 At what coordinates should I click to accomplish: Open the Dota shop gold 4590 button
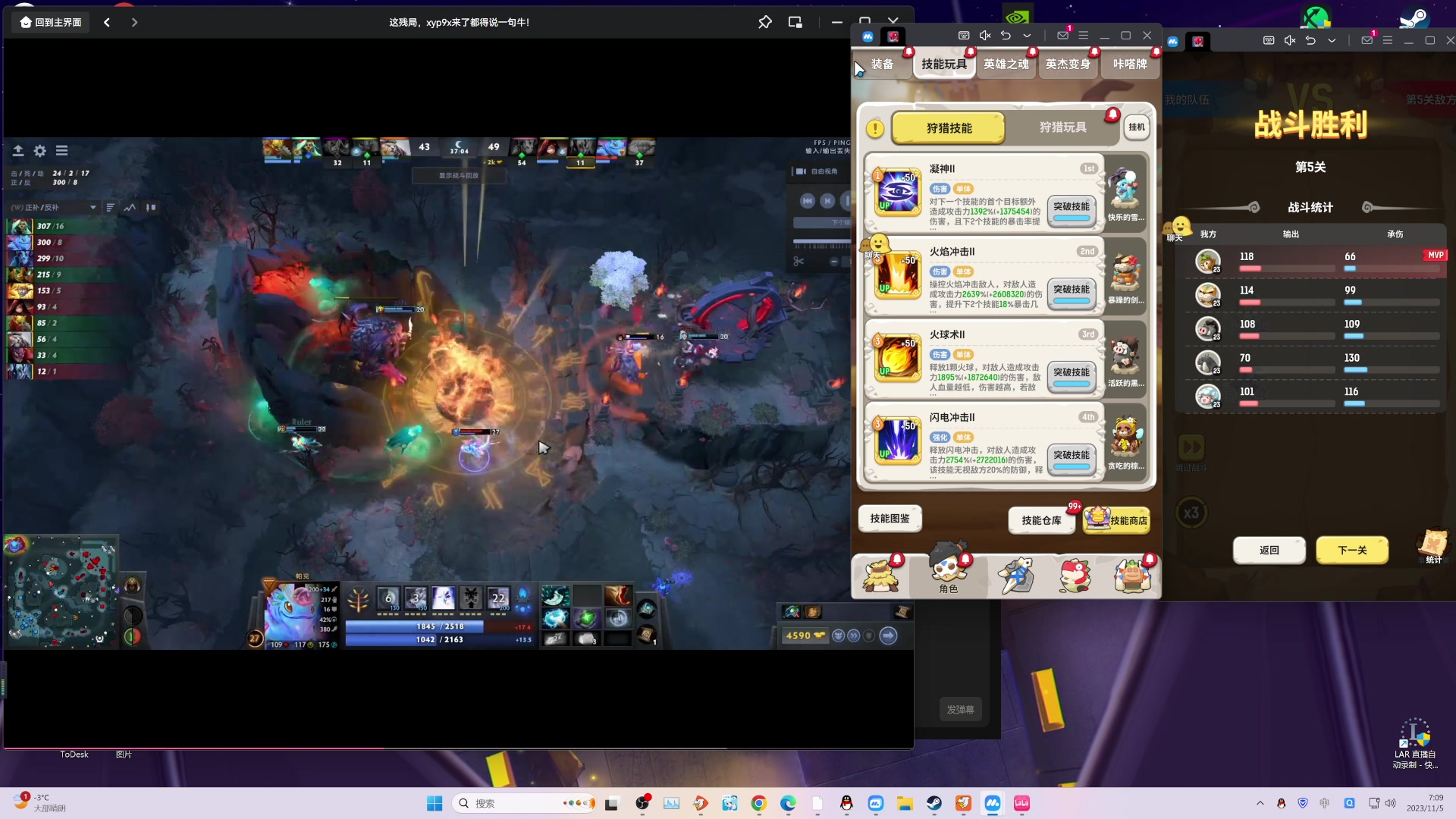[x=805, y=635]
